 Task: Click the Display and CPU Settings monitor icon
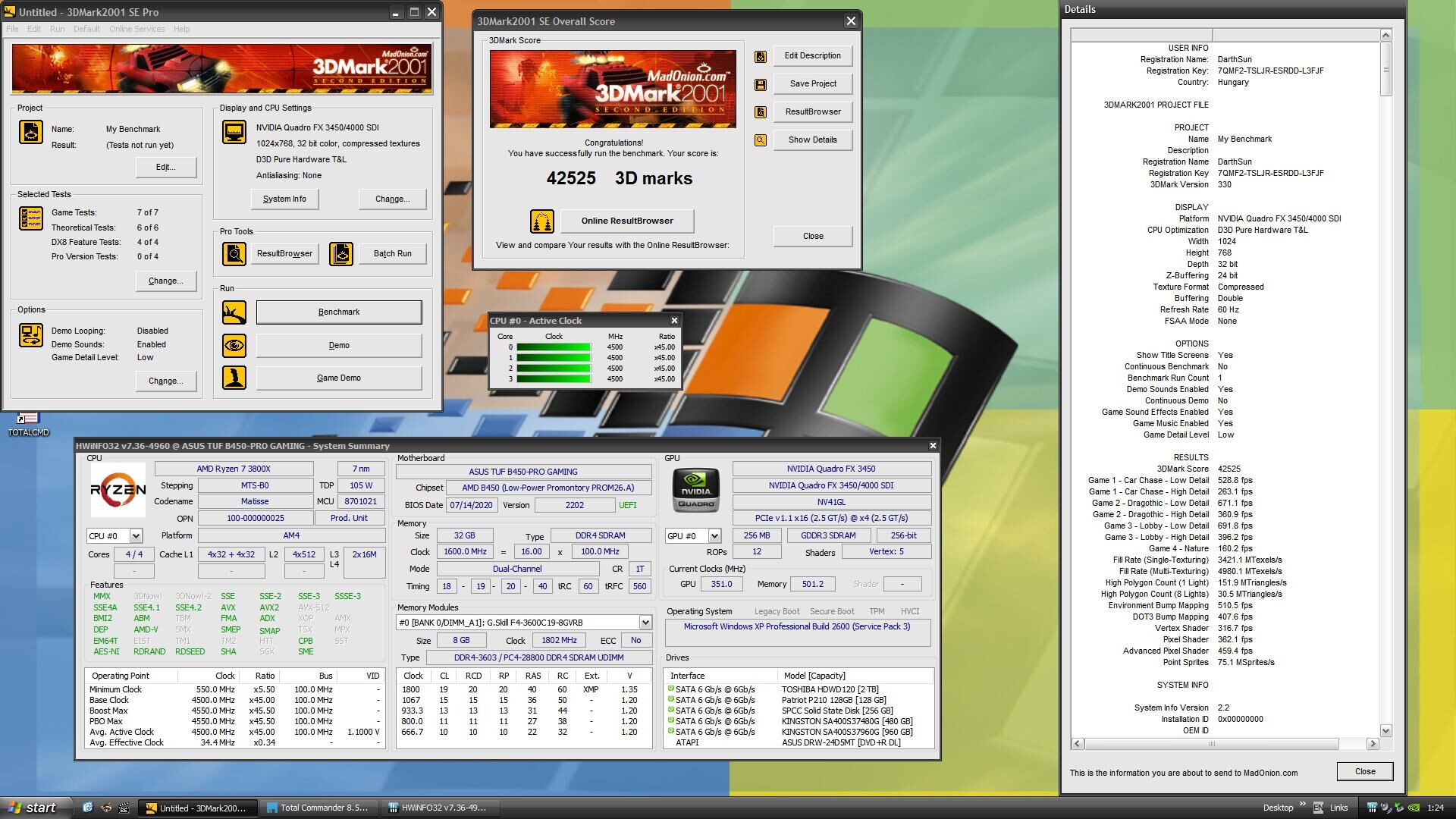pyautogui.click(x=234, y=132)
